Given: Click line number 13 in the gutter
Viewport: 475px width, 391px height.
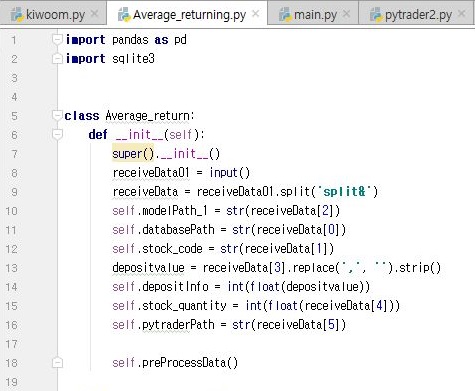Looking at the screenshot, I should pyautogui.click(x=11, y=268).
